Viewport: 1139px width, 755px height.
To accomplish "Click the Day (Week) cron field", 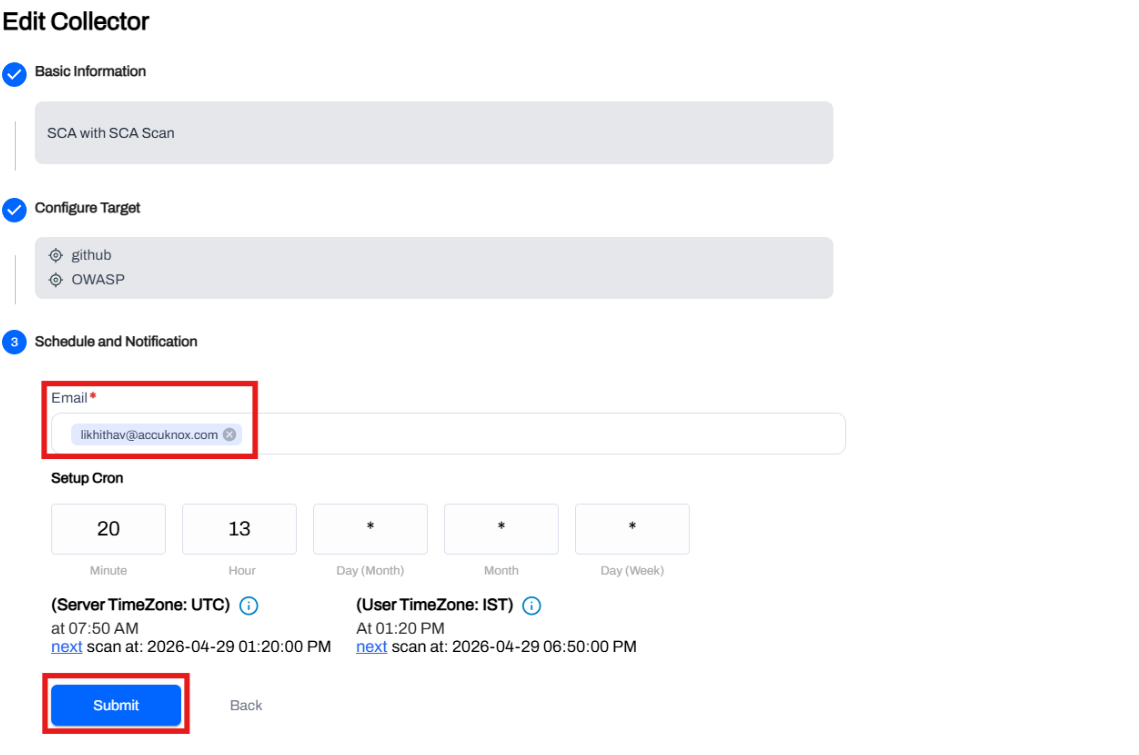I will coord(632,529).
